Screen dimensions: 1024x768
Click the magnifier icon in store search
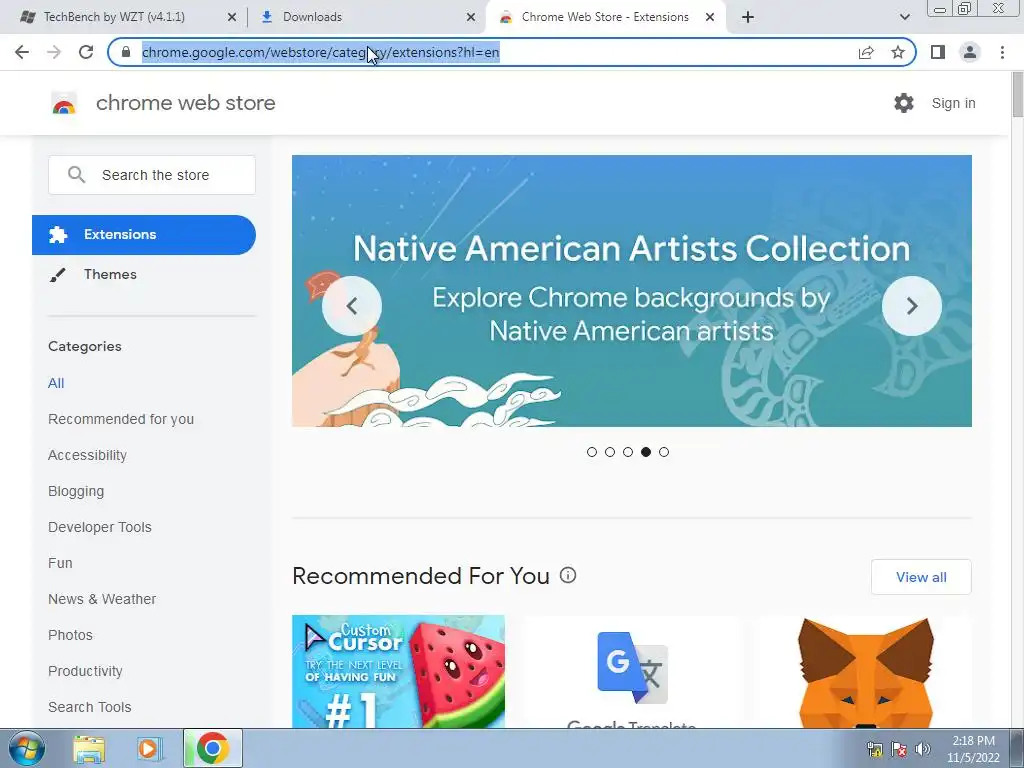[76, 174]
